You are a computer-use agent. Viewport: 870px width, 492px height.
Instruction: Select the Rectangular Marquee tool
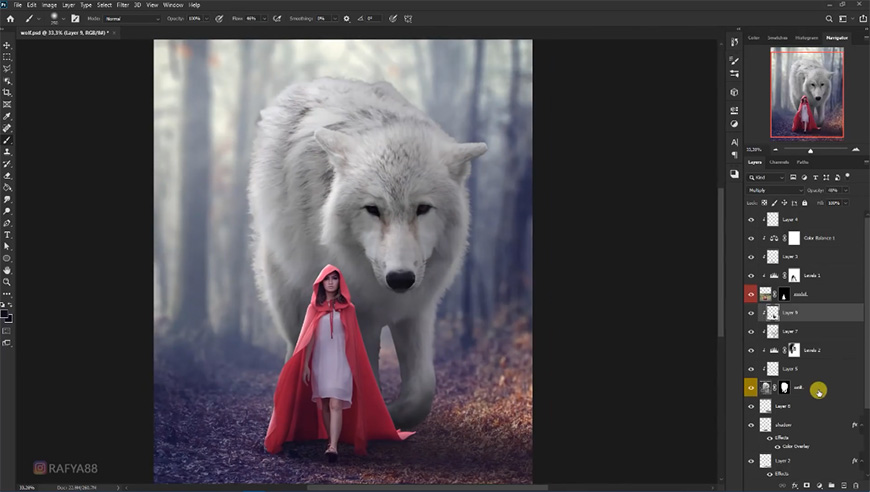click(7, 57)
